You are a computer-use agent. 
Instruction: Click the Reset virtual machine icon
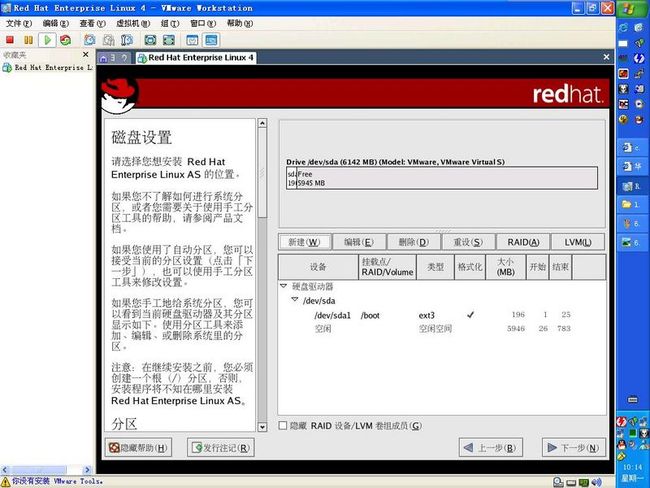(65, 40)
